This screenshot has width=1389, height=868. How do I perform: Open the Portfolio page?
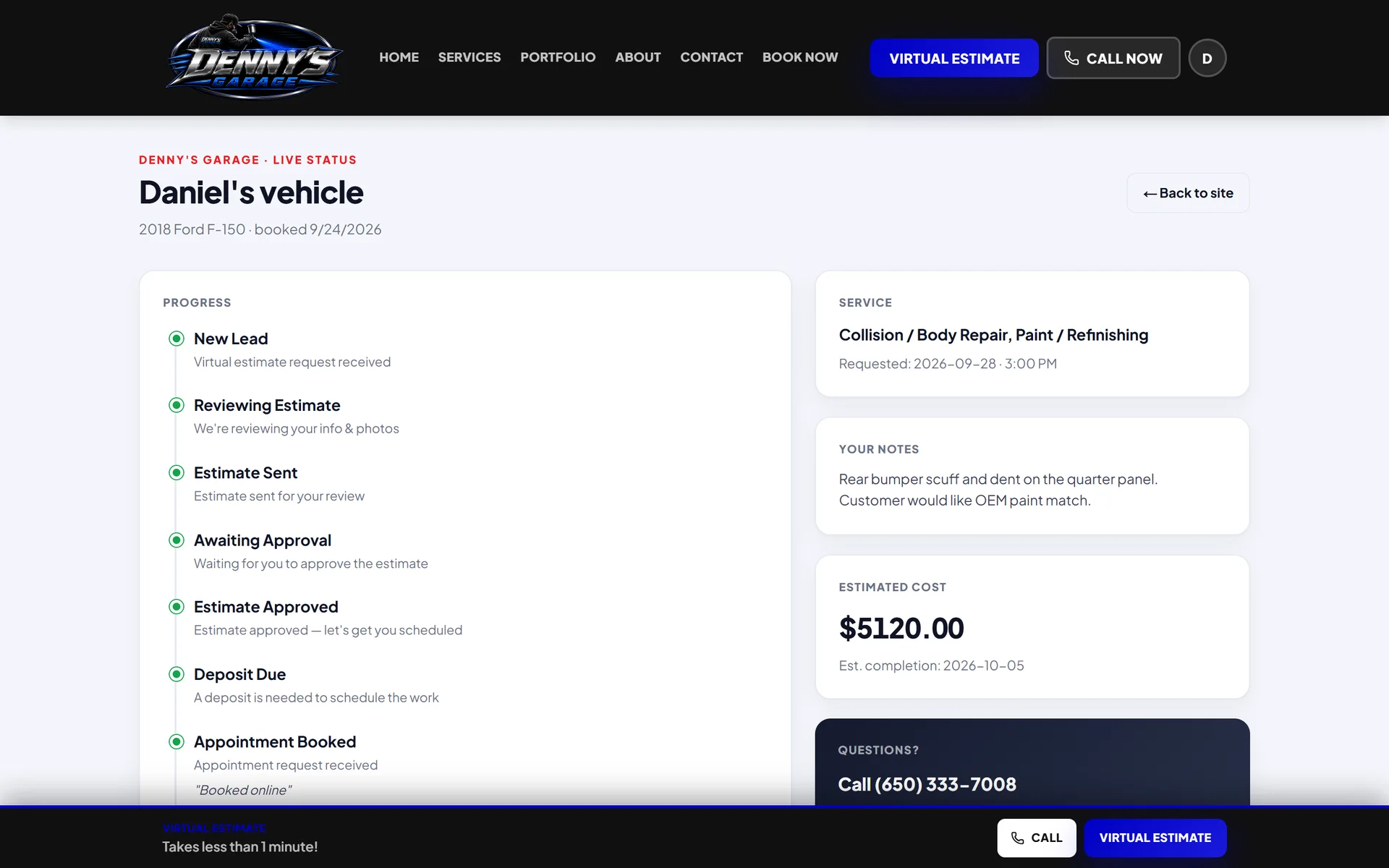(x=558, y=57)
